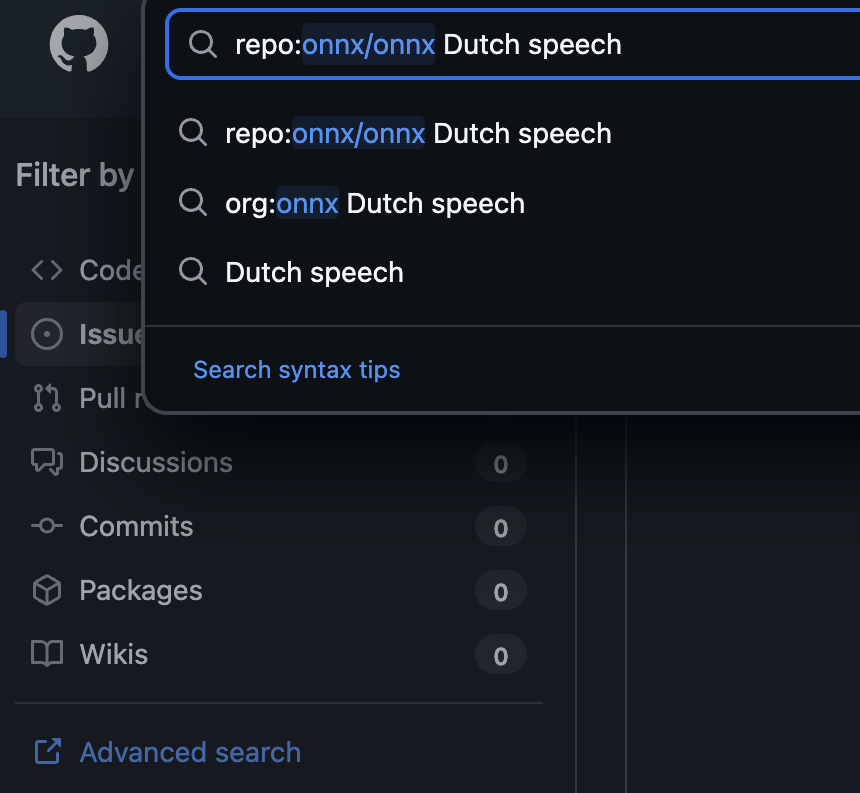Open the Packages results filter
This screenshot has height=793, width=860.
coord(141,590)
